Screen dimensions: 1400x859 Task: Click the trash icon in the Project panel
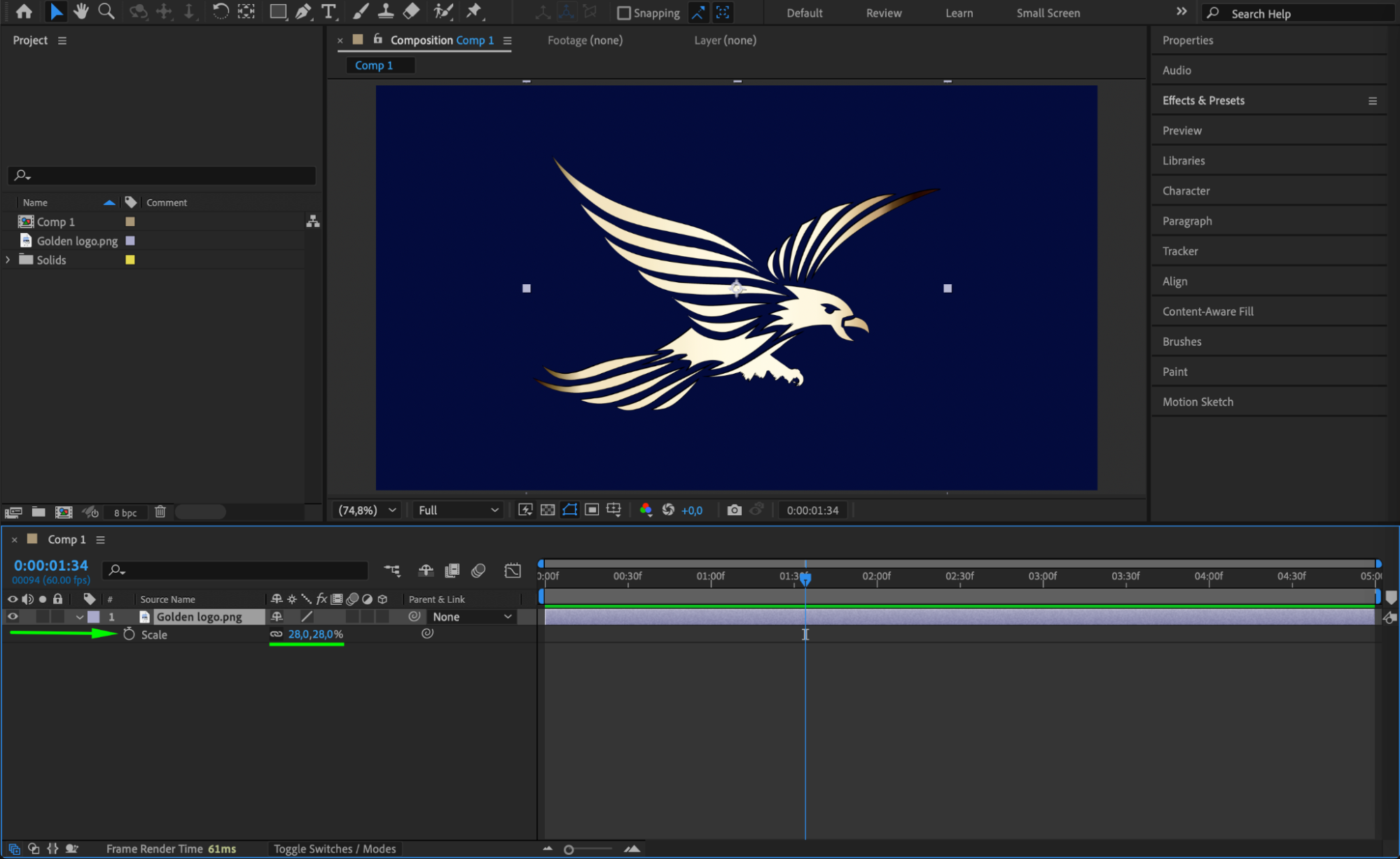tap(160, 512)
